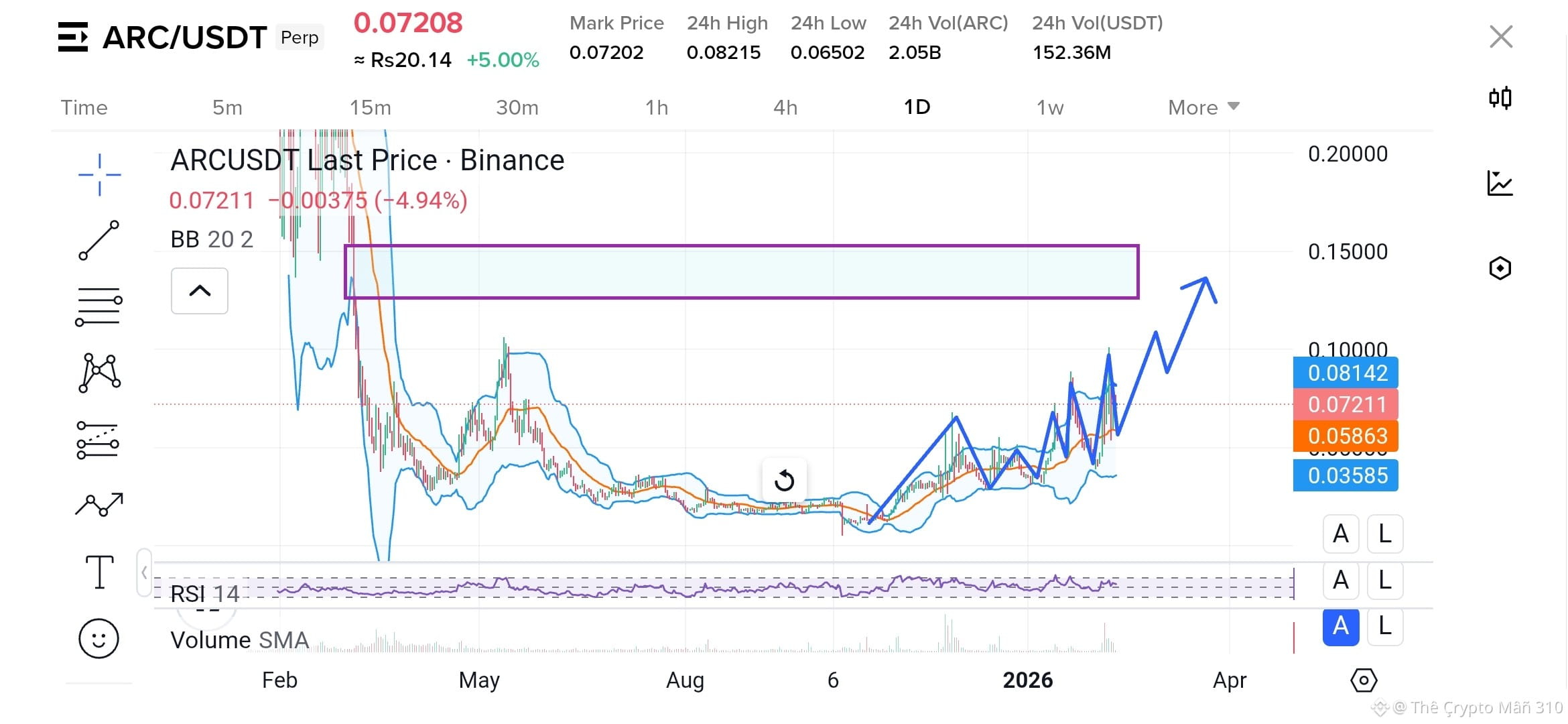Toggle auto scale A for main price pane
This screenshot has height=724, width=1568.
[x=1341, y=534]
